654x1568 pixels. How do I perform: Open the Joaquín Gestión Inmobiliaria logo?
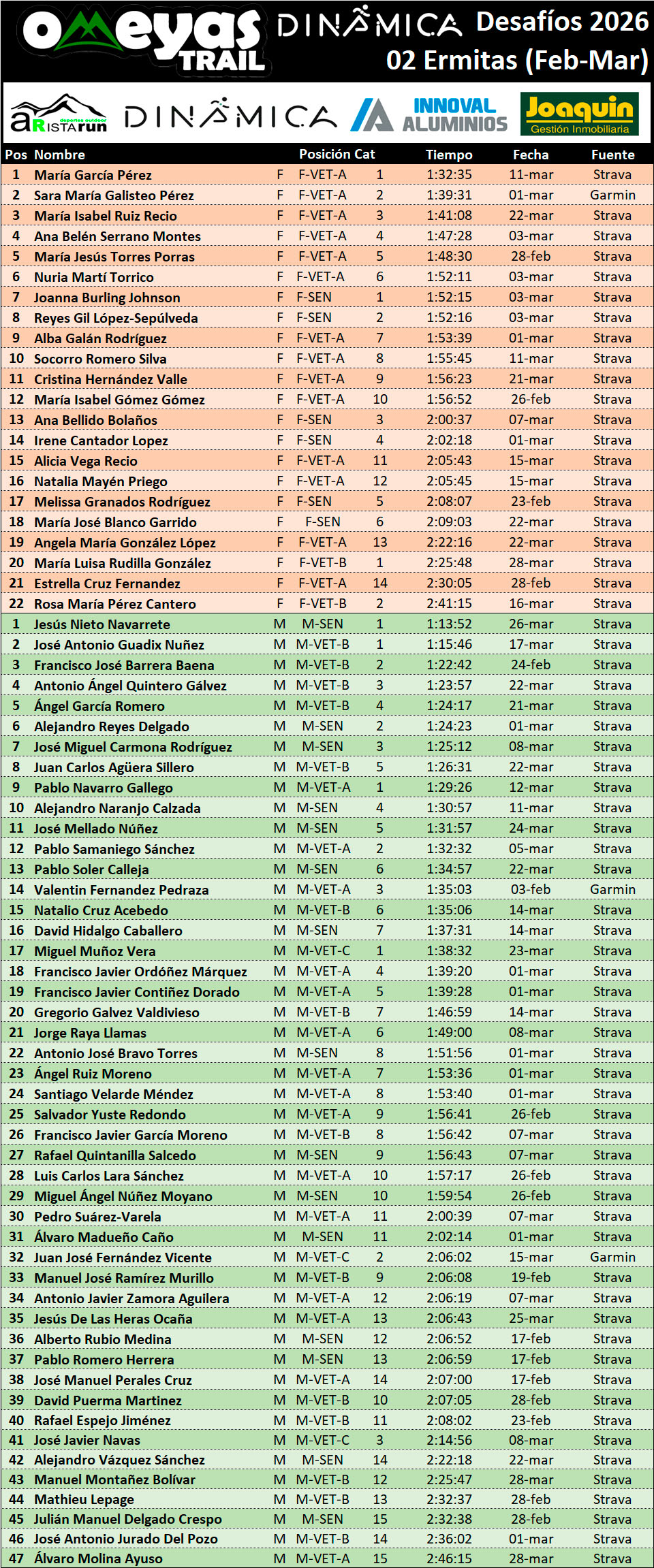[x=580, y=114]
